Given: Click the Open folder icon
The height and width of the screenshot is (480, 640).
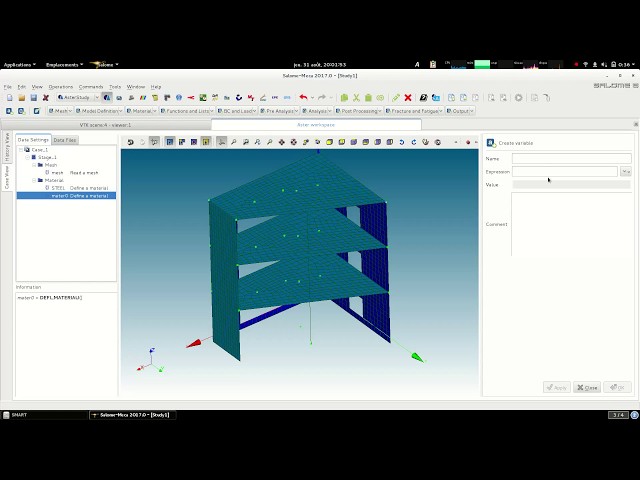Looking at the screenshot, I should pos(22,98).
